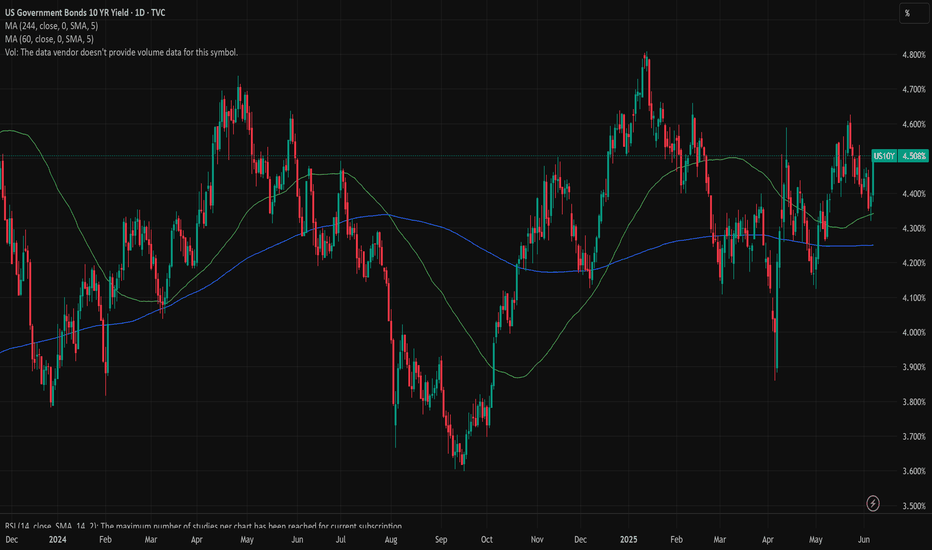Click the Nov label on time axis
932x550 pixels.
point(537,540)
